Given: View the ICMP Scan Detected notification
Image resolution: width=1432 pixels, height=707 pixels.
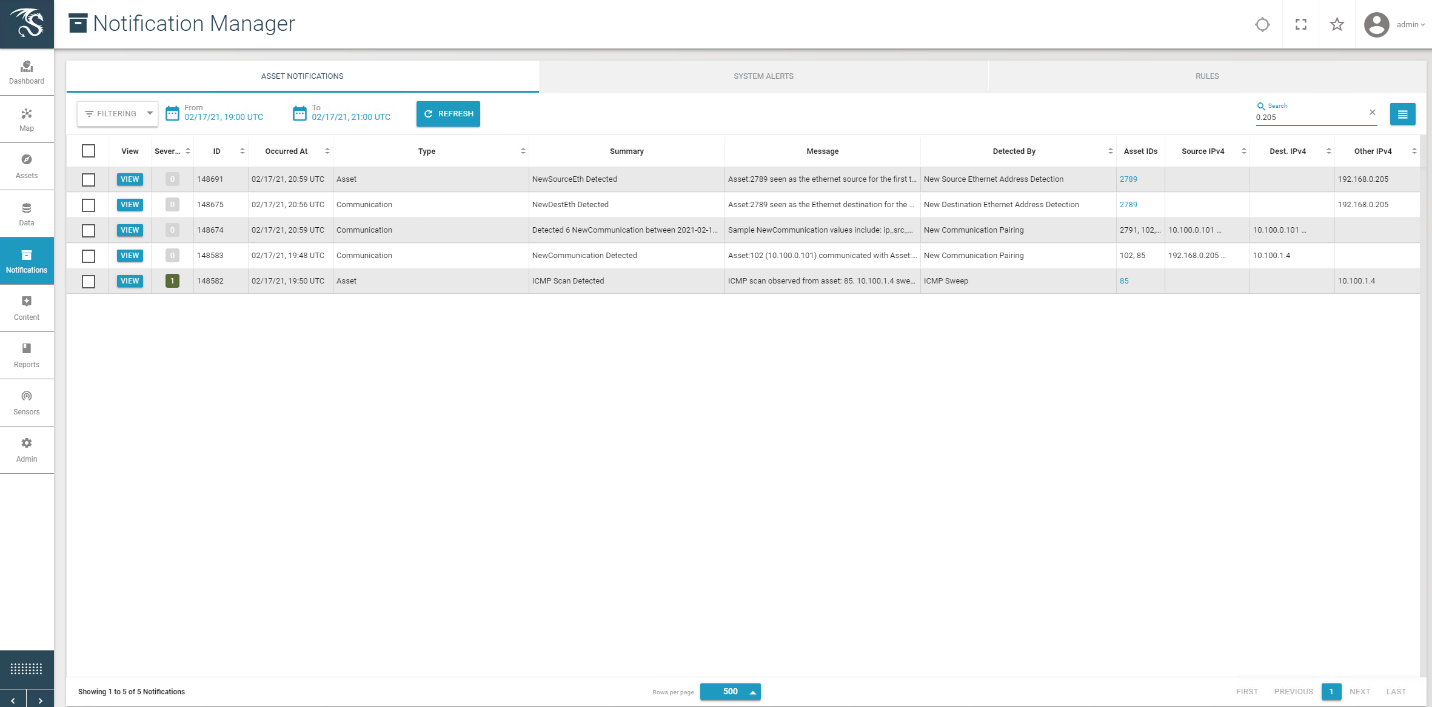Looking at the screenshot, I should point(130,281).
